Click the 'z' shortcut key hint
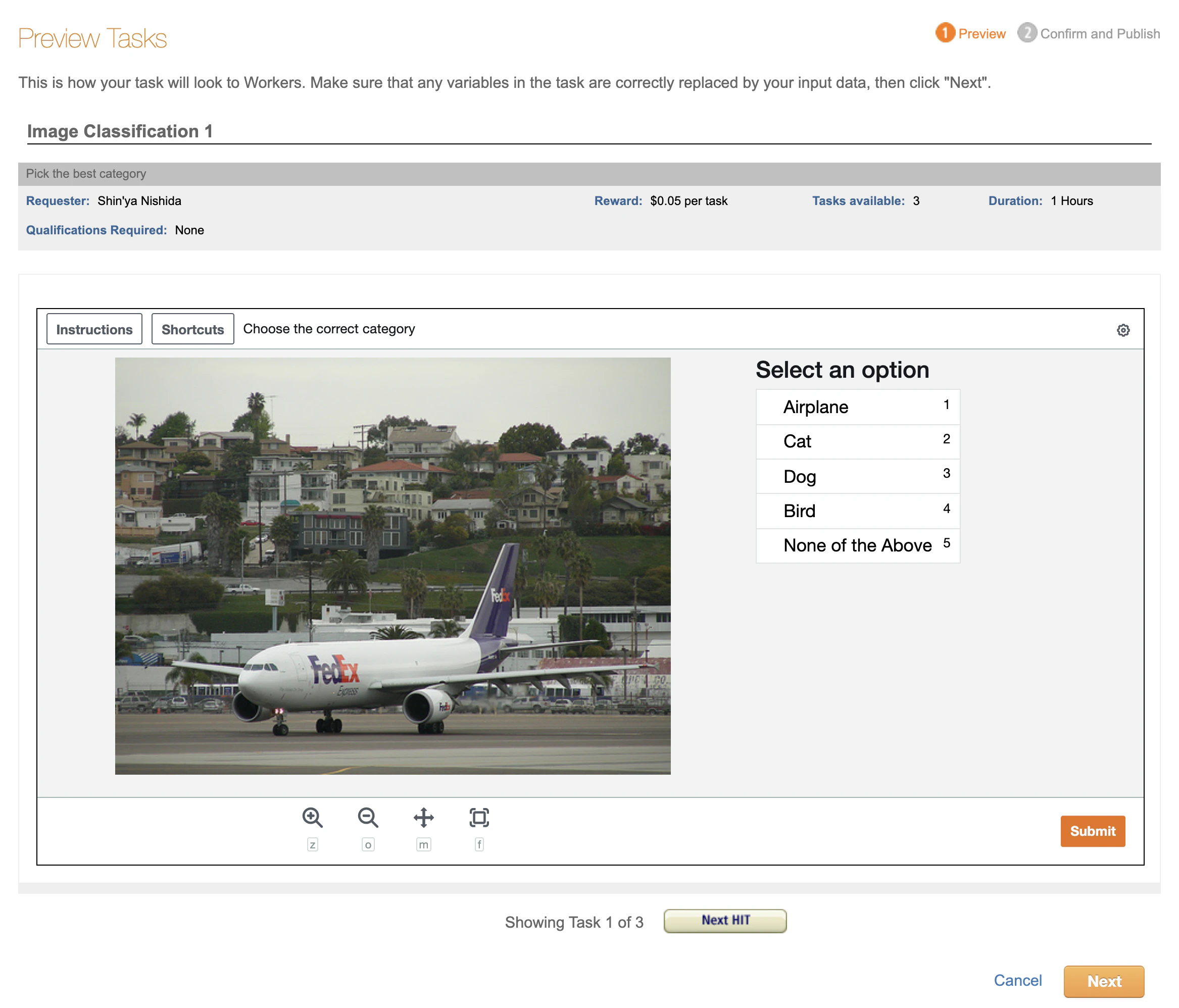 312,844
